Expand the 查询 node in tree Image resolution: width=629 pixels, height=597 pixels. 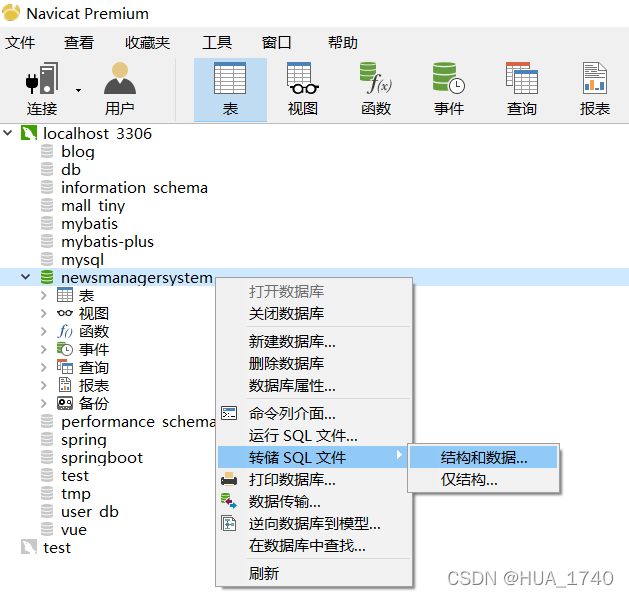[44, 368]
